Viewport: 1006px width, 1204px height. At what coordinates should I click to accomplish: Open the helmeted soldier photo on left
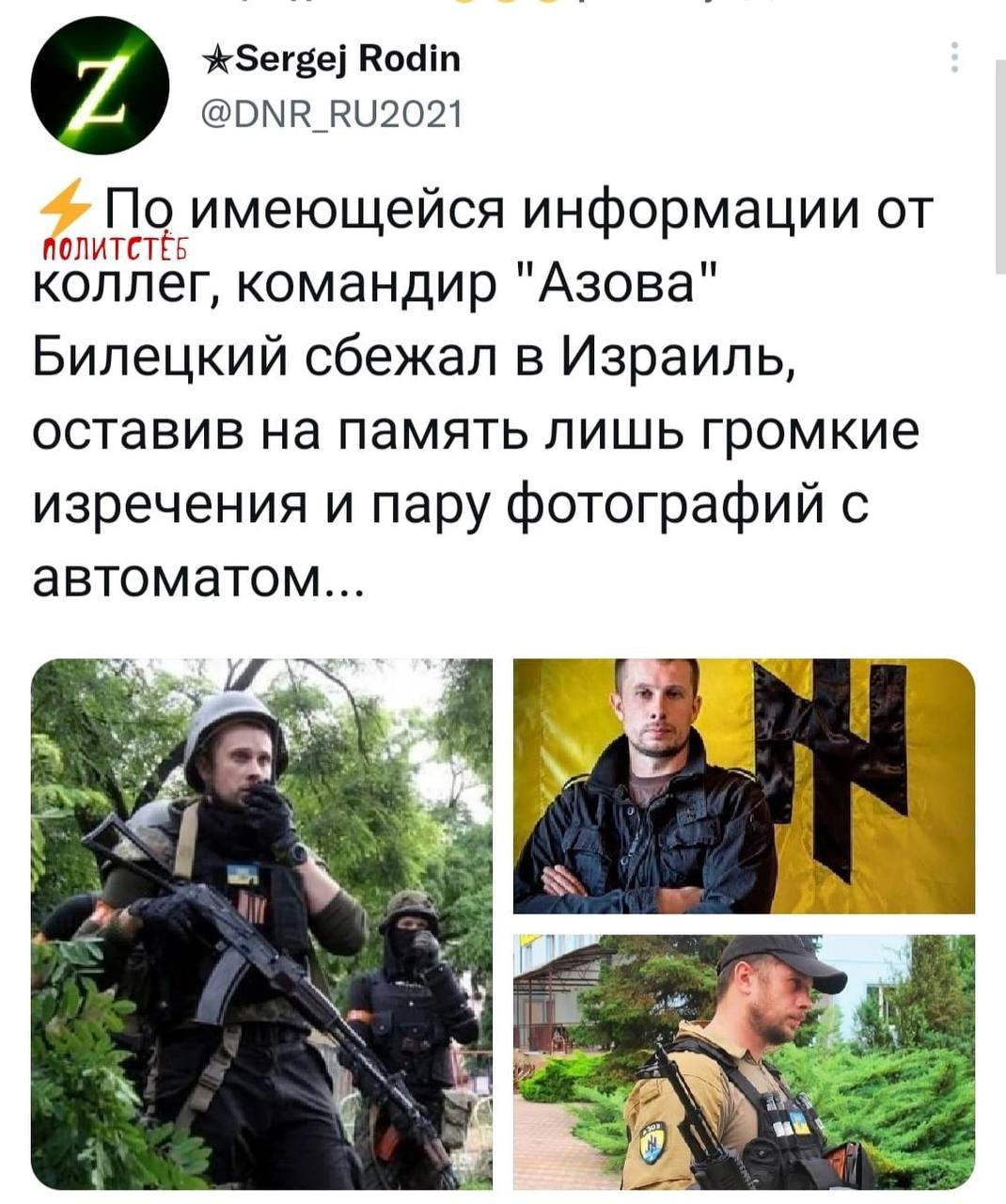tap(261, 924)
